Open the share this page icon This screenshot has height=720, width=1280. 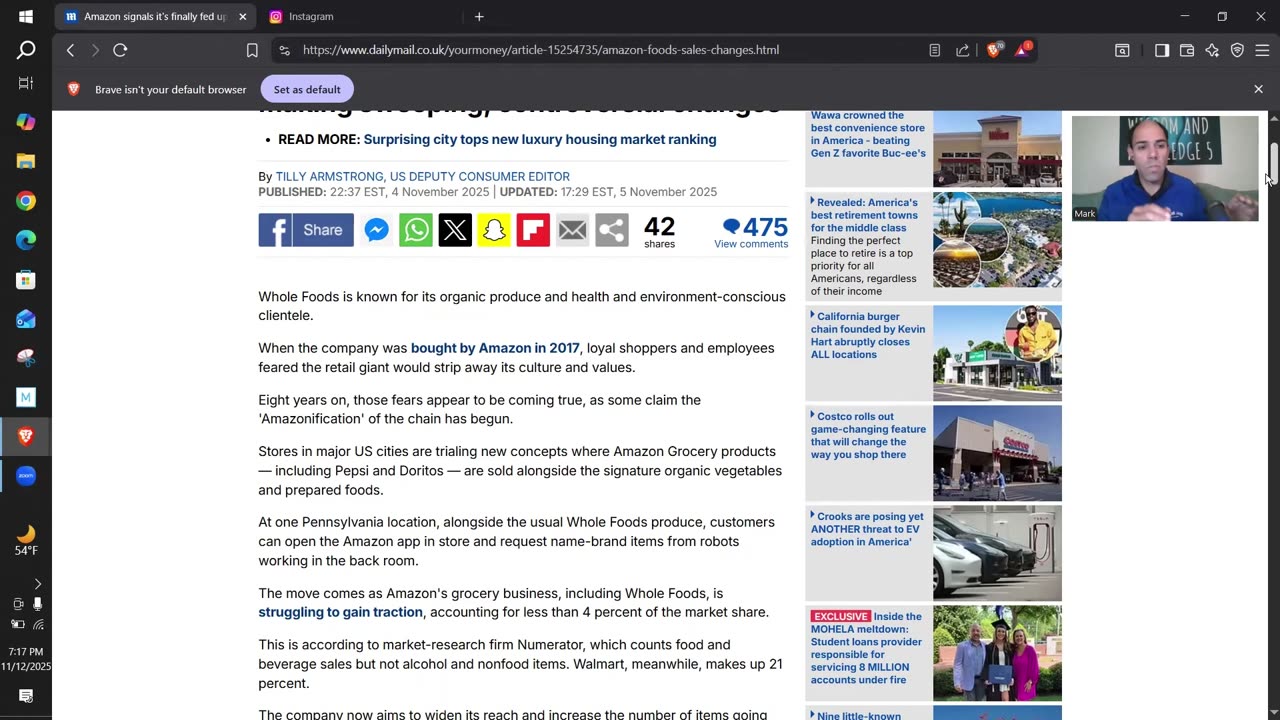pos(962,50)
